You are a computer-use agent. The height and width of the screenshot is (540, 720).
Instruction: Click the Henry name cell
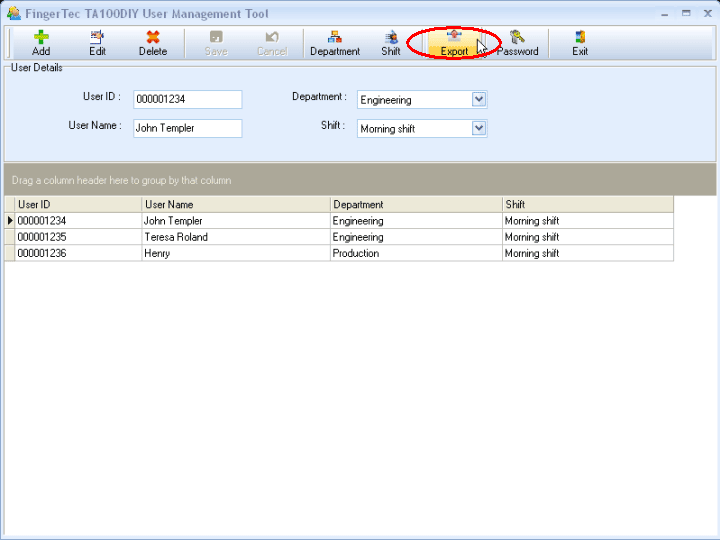pos(236,253)
